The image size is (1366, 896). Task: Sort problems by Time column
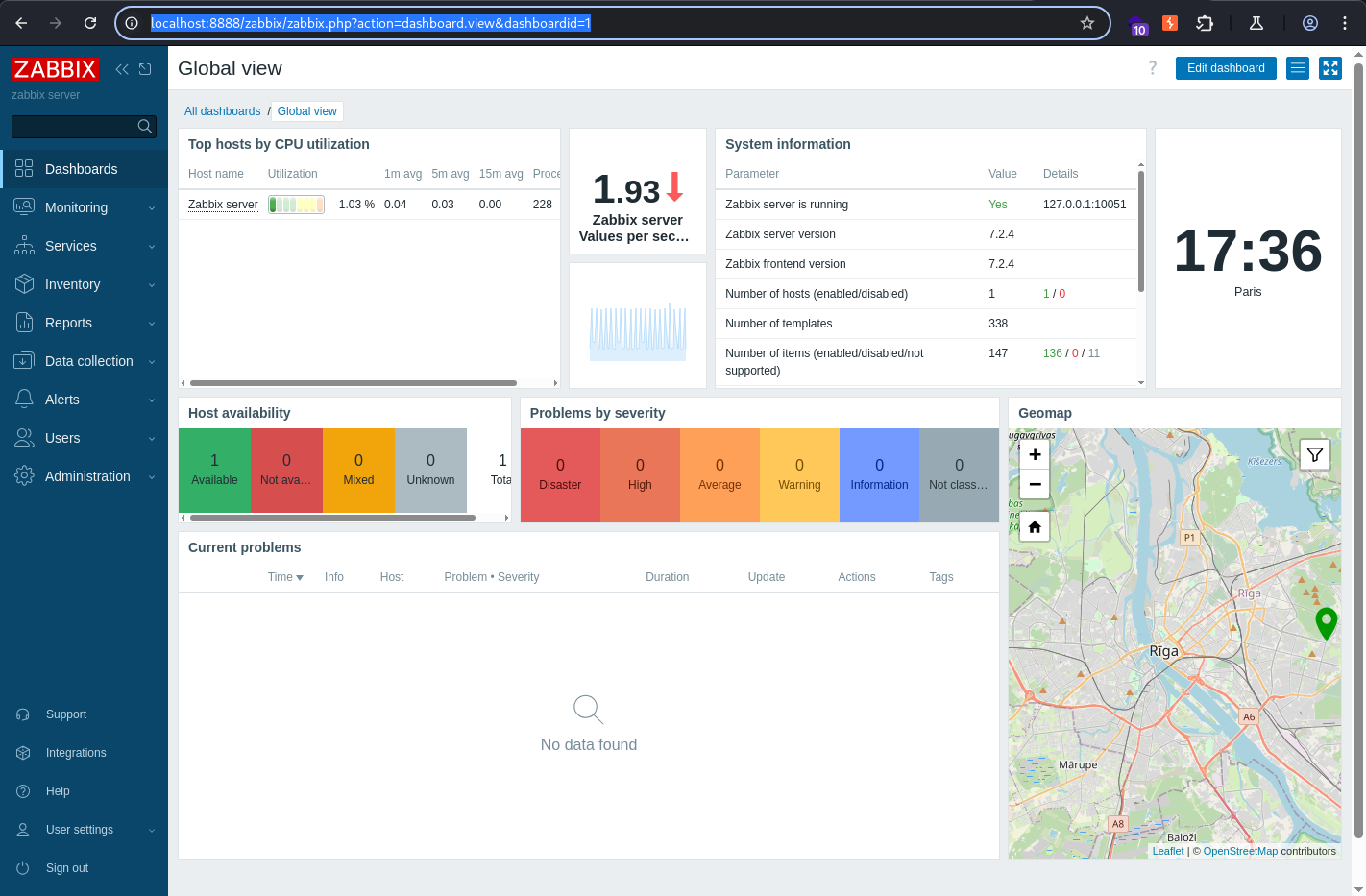coord(285,577)
